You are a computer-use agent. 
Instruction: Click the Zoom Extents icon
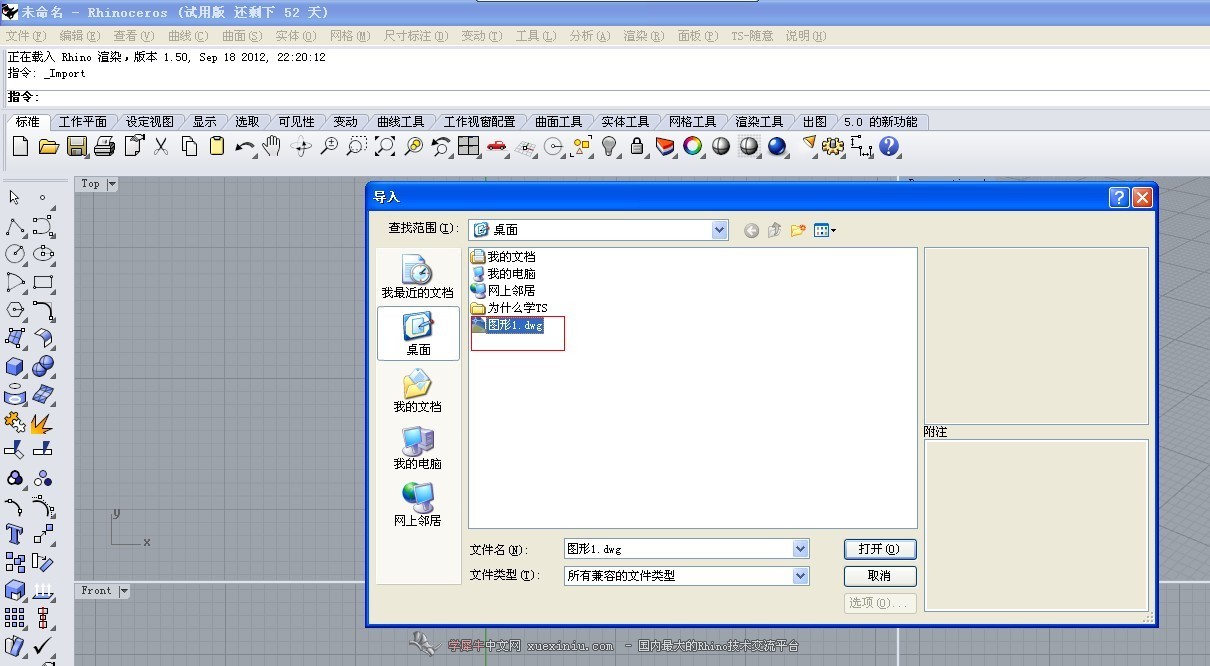point(385,147)
